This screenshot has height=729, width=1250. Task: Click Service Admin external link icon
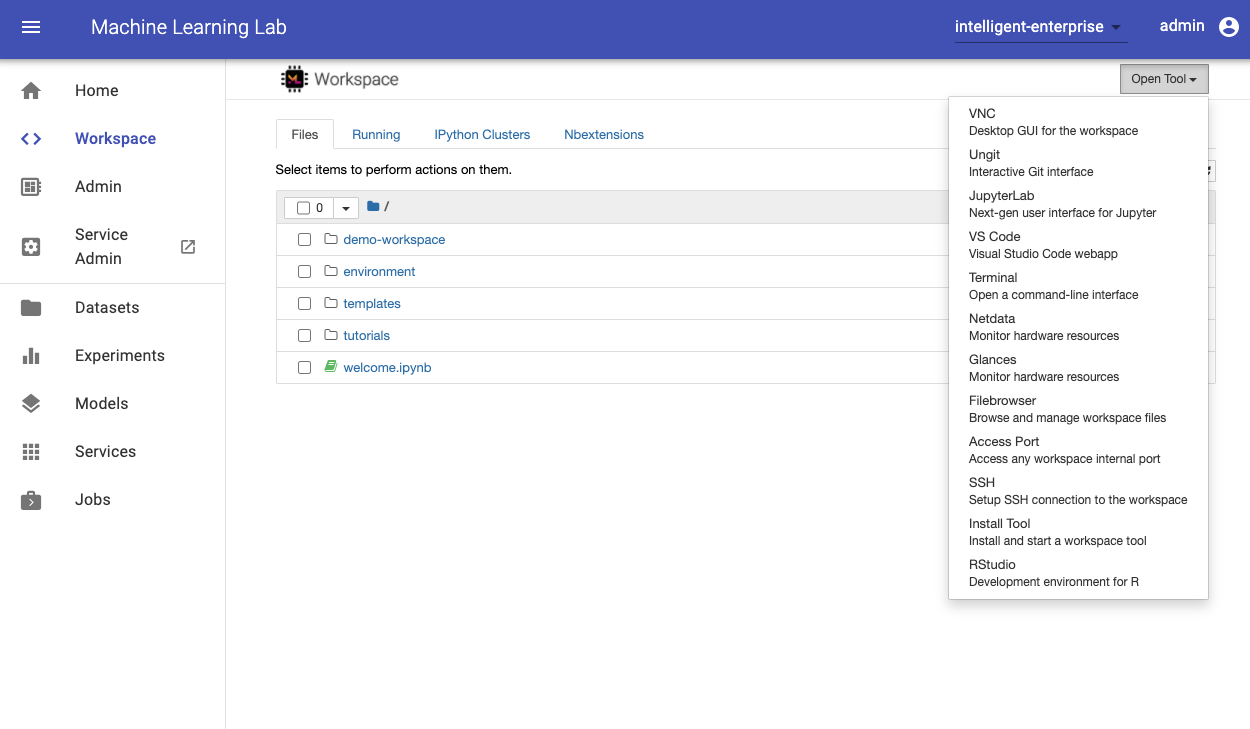188,247
